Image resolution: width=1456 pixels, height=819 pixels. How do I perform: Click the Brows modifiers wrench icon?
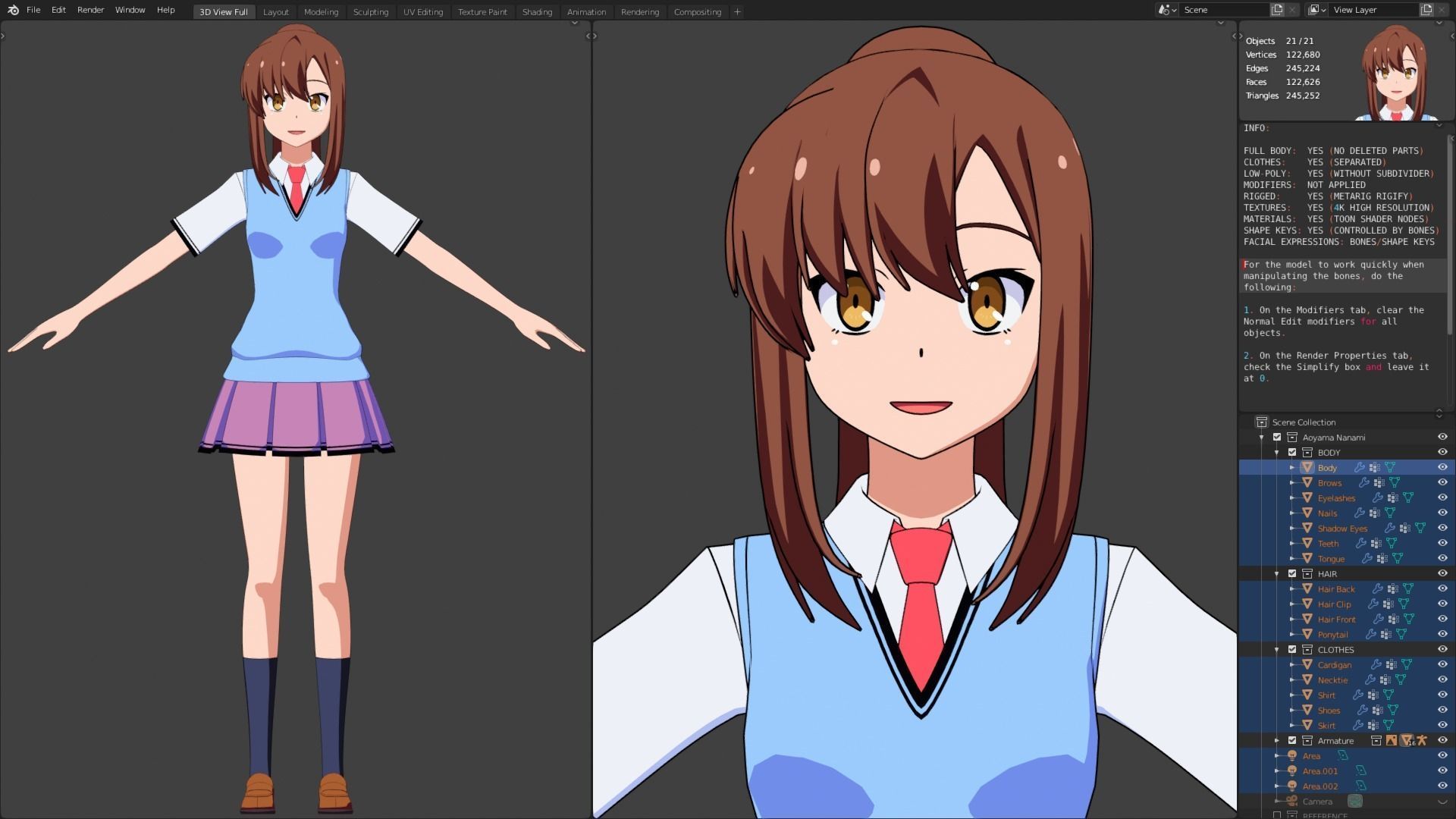point(1363,483)
